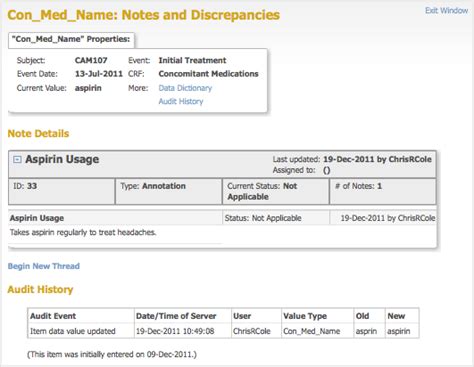Screen dimensions: 474x367
Task: Click the Aspirin Usage thread title
Action: click(x=62, y=159)
